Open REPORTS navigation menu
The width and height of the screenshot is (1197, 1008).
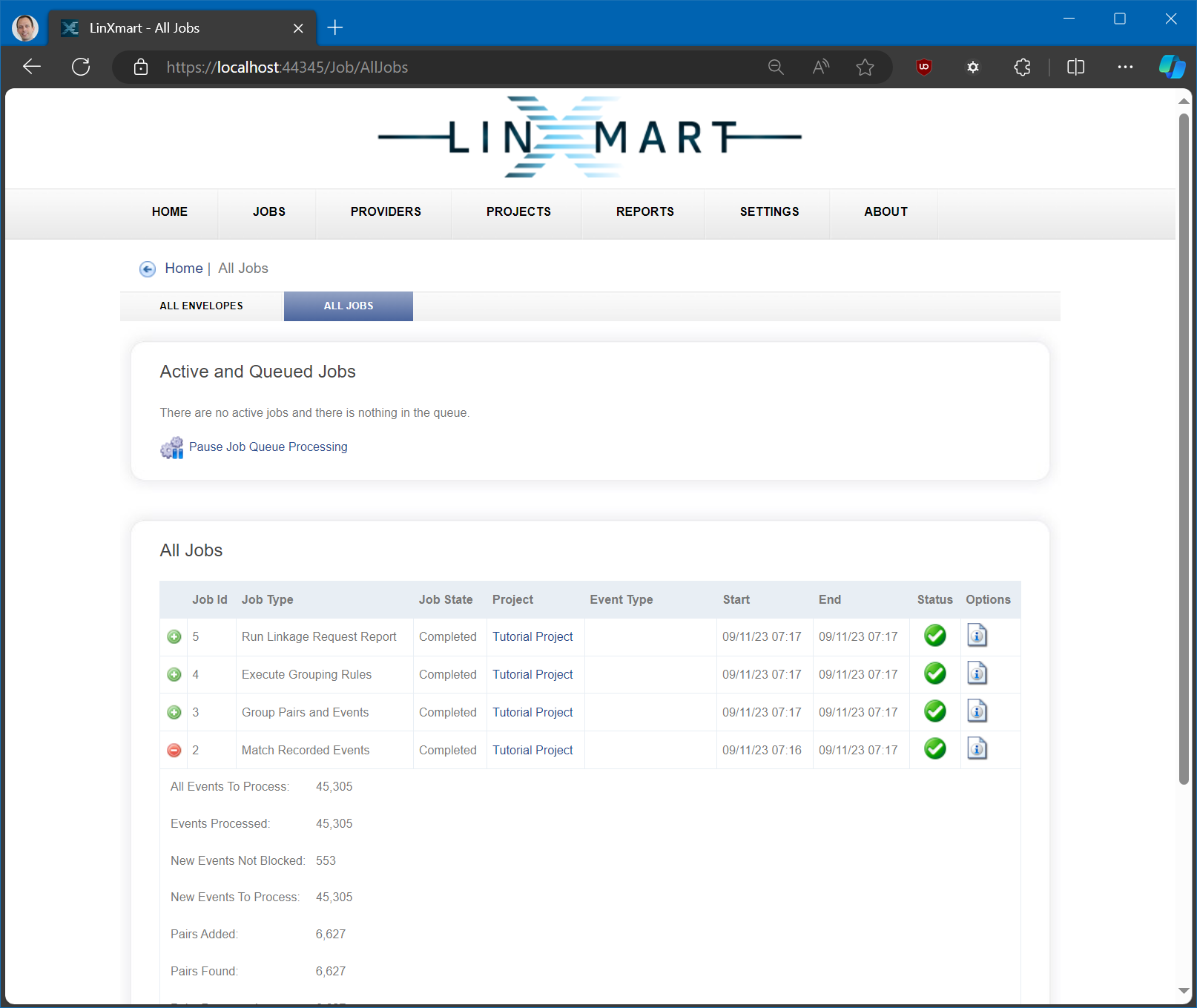coord(645,212)
